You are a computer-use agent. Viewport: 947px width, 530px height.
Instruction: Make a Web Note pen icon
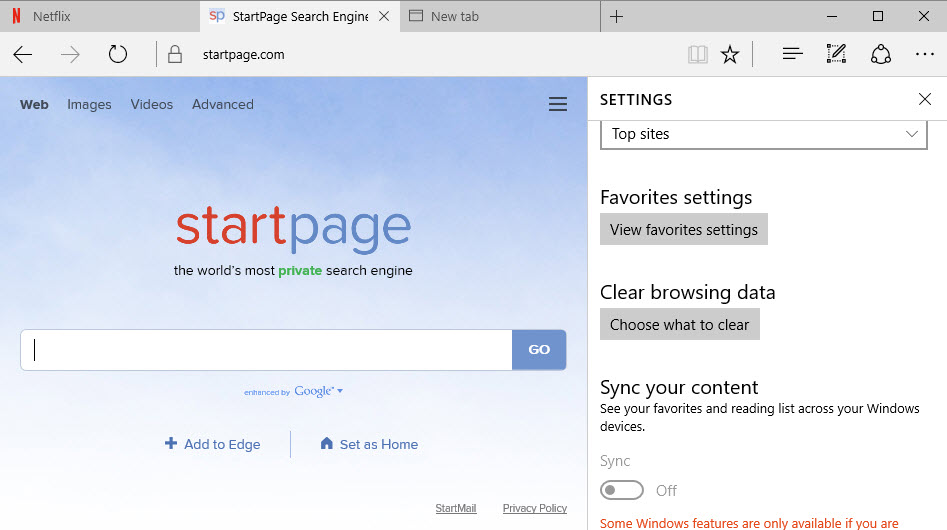click(837, 55)
